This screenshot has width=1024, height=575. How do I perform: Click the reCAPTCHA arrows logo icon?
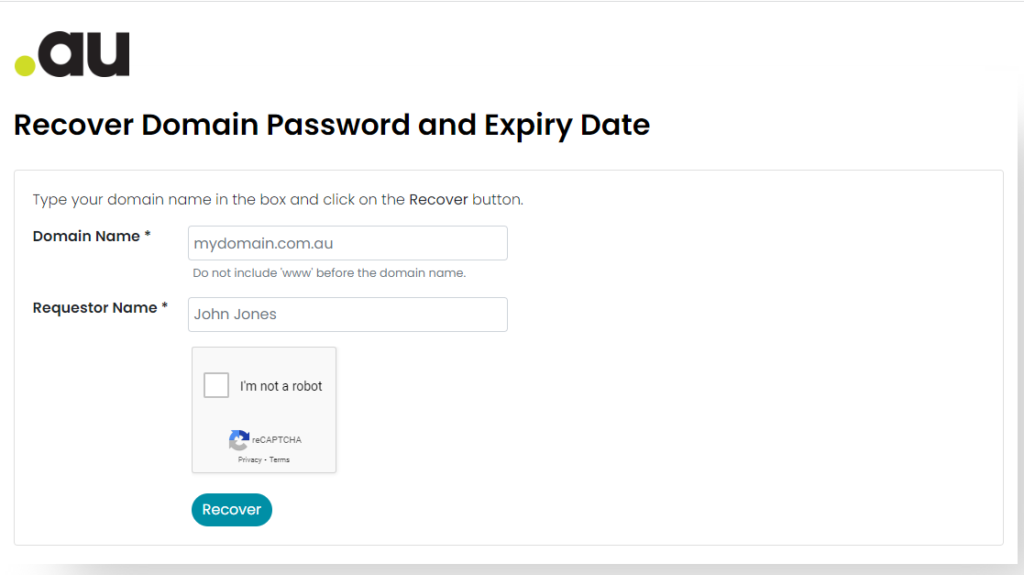[x=239, y=440]
